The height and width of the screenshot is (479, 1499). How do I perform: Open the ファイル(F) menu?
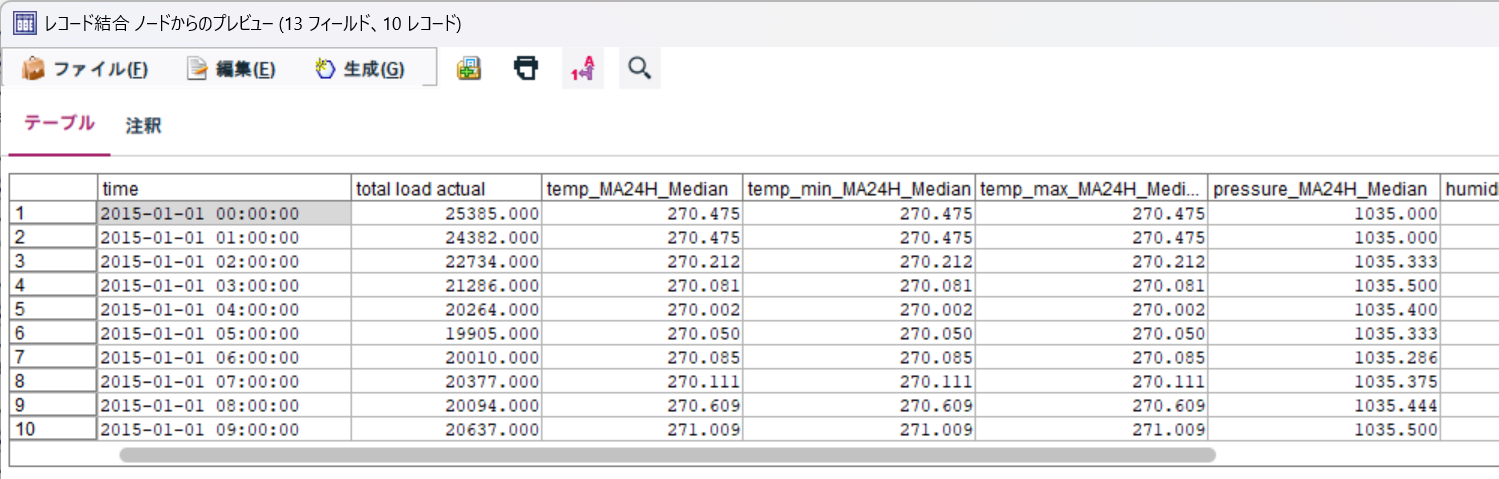[x=85, y=69]
